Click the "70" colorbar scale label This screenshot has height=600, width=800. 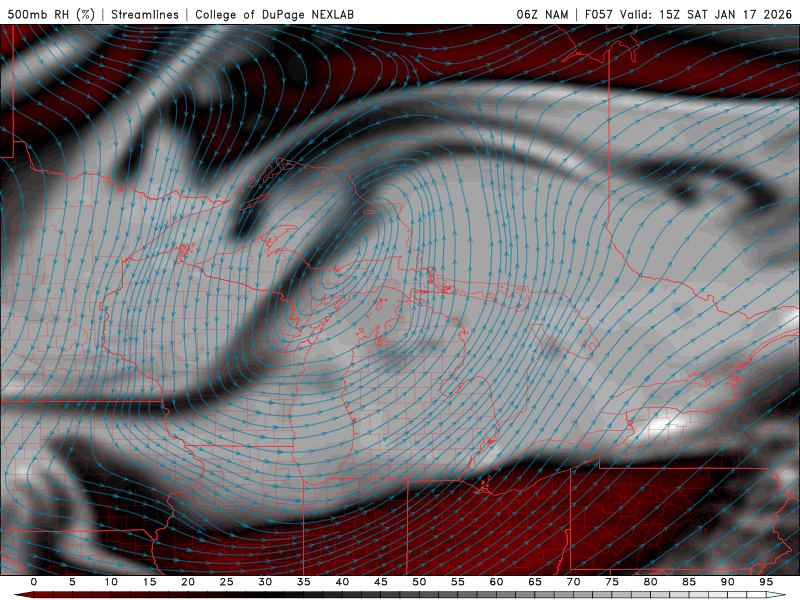[x=573, y=582]
